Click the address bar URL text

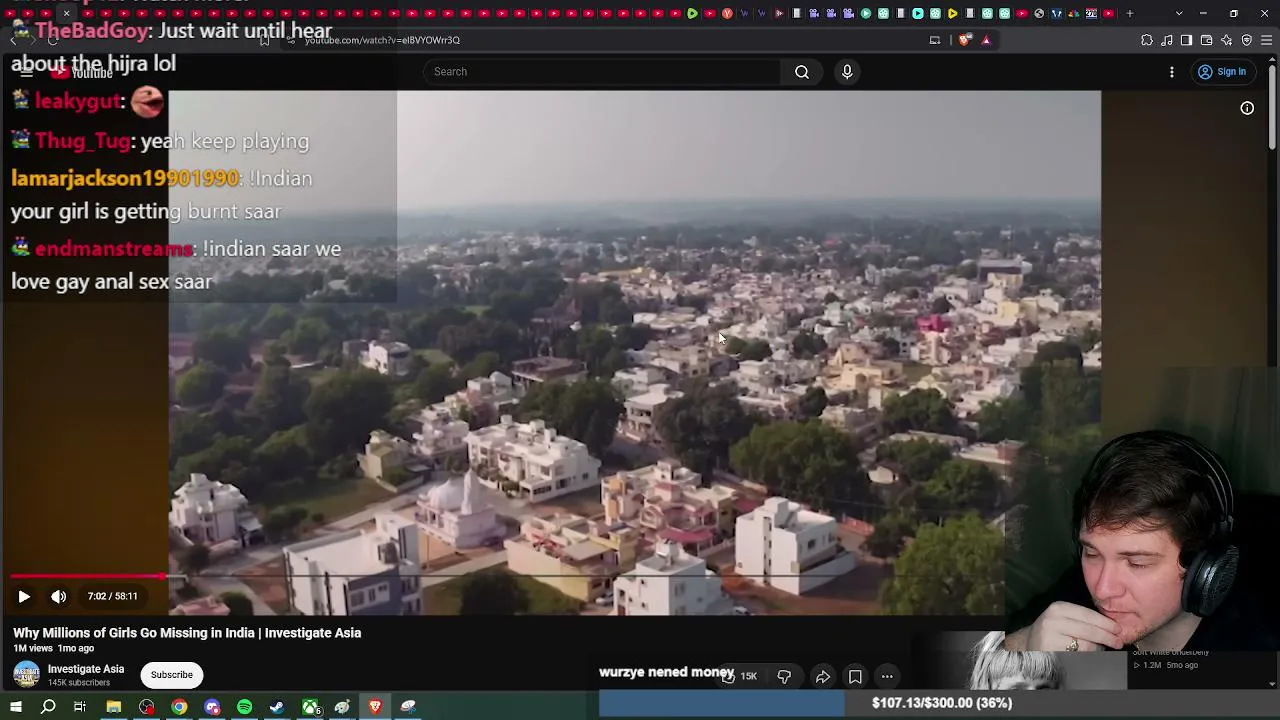coord(382,40)
